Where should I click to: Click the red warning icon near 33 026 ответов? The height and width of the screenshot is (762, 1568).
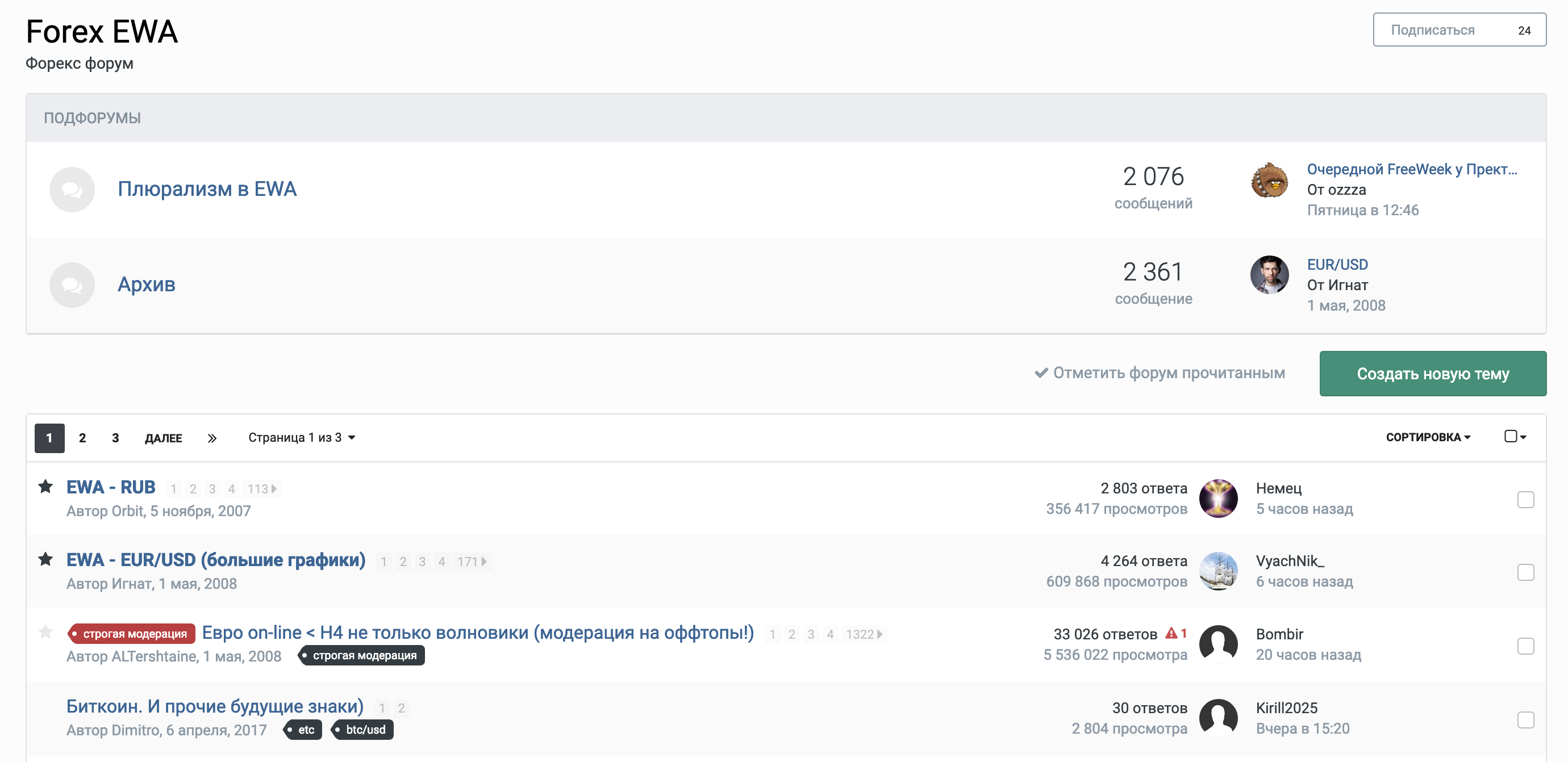(1171, 633)
